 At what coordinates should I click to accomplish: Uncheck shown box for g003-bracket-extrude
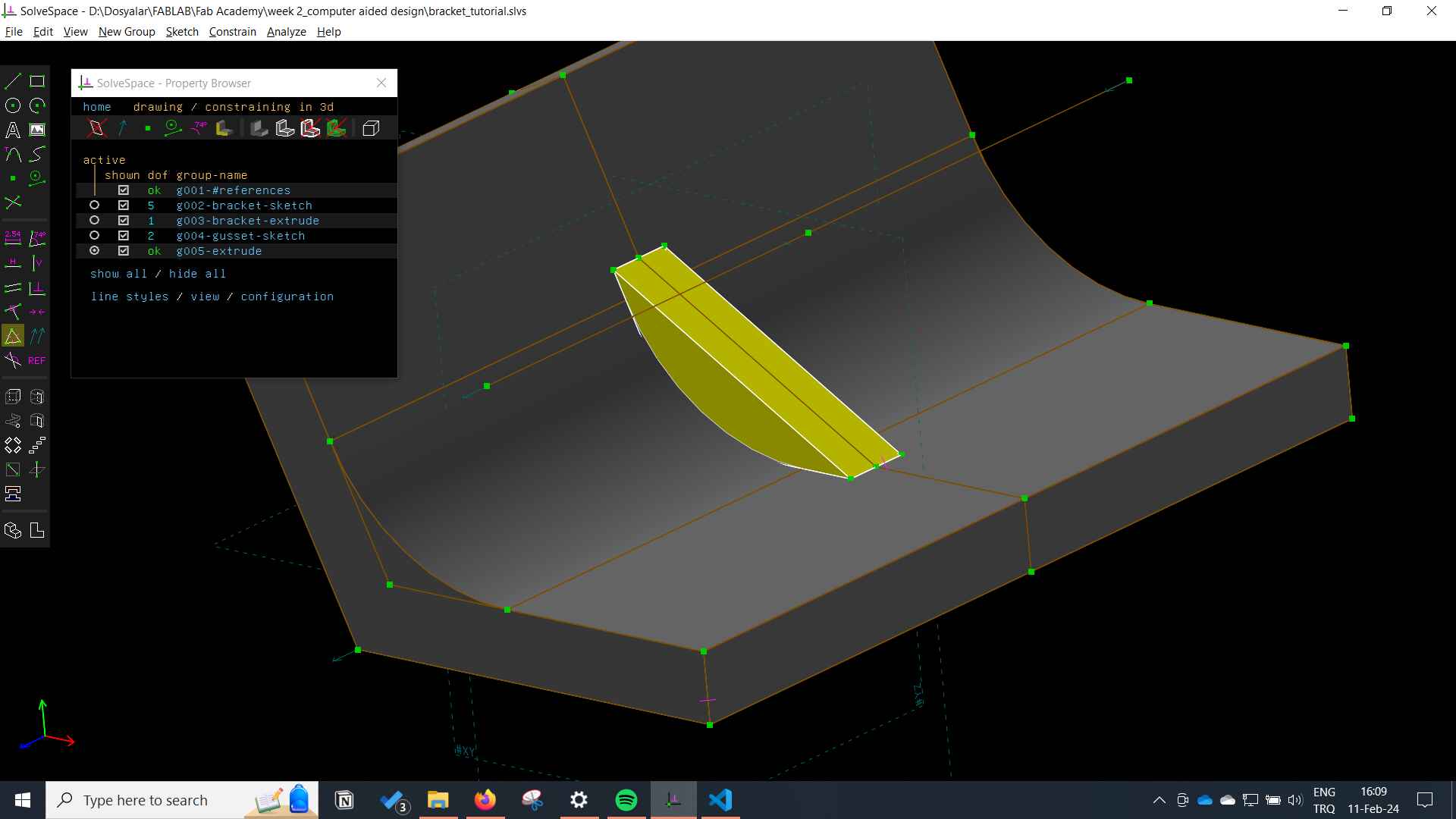click(124, 221)
